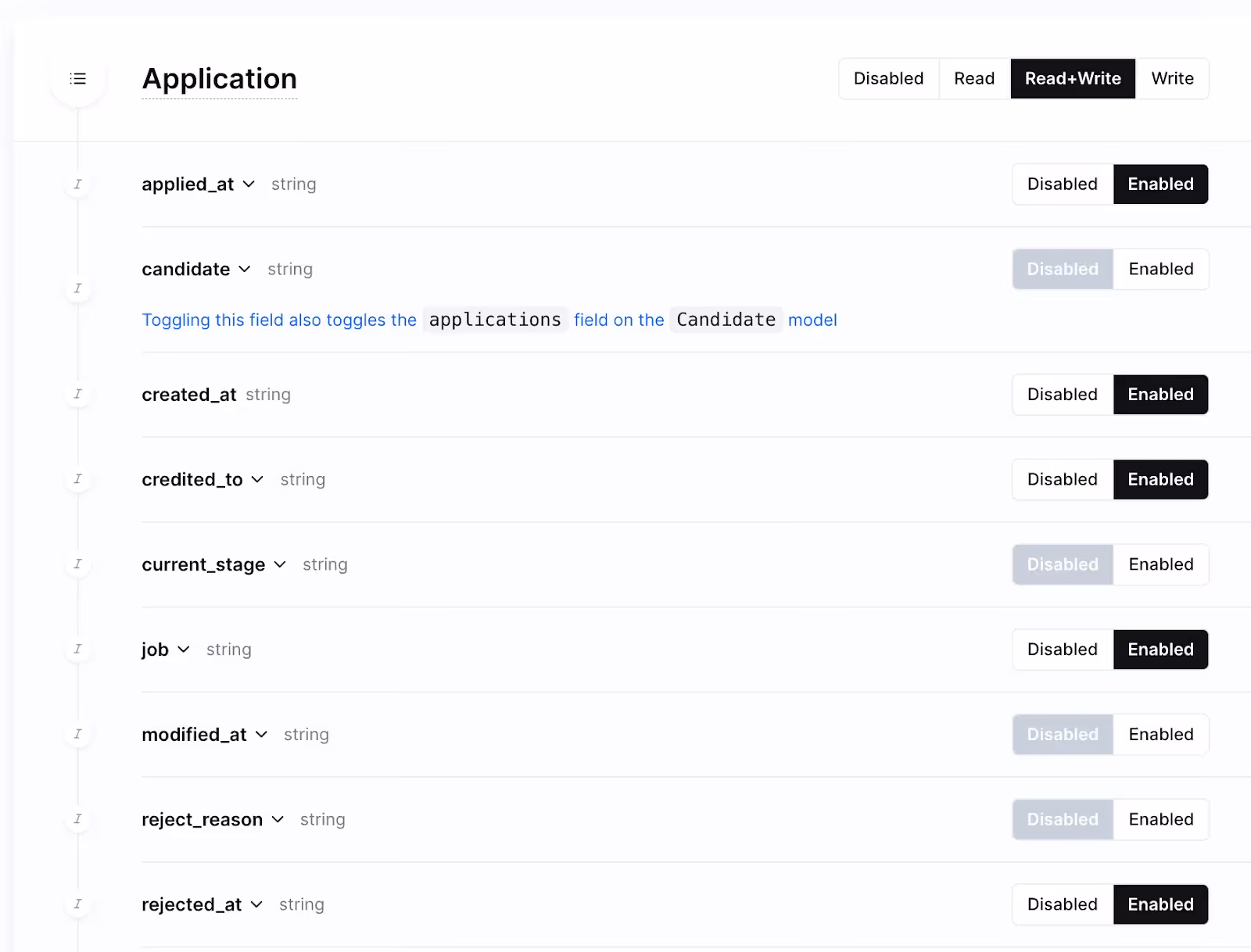The height and width of the screenshot is (952, 1251).
Task: Expand the credited_to field chevron
Action: point(257,480)
